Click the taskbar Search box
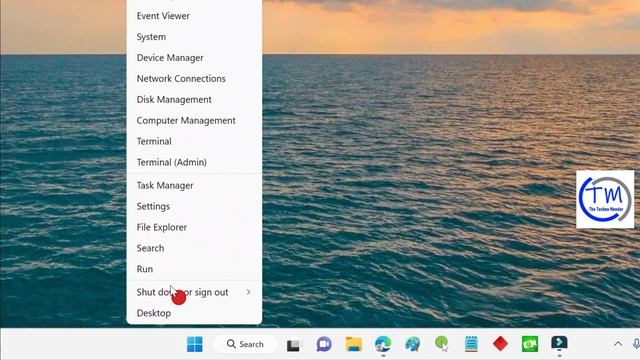Image resolution: width=640 pixels, height=360 pixels. tap(245, 344)
